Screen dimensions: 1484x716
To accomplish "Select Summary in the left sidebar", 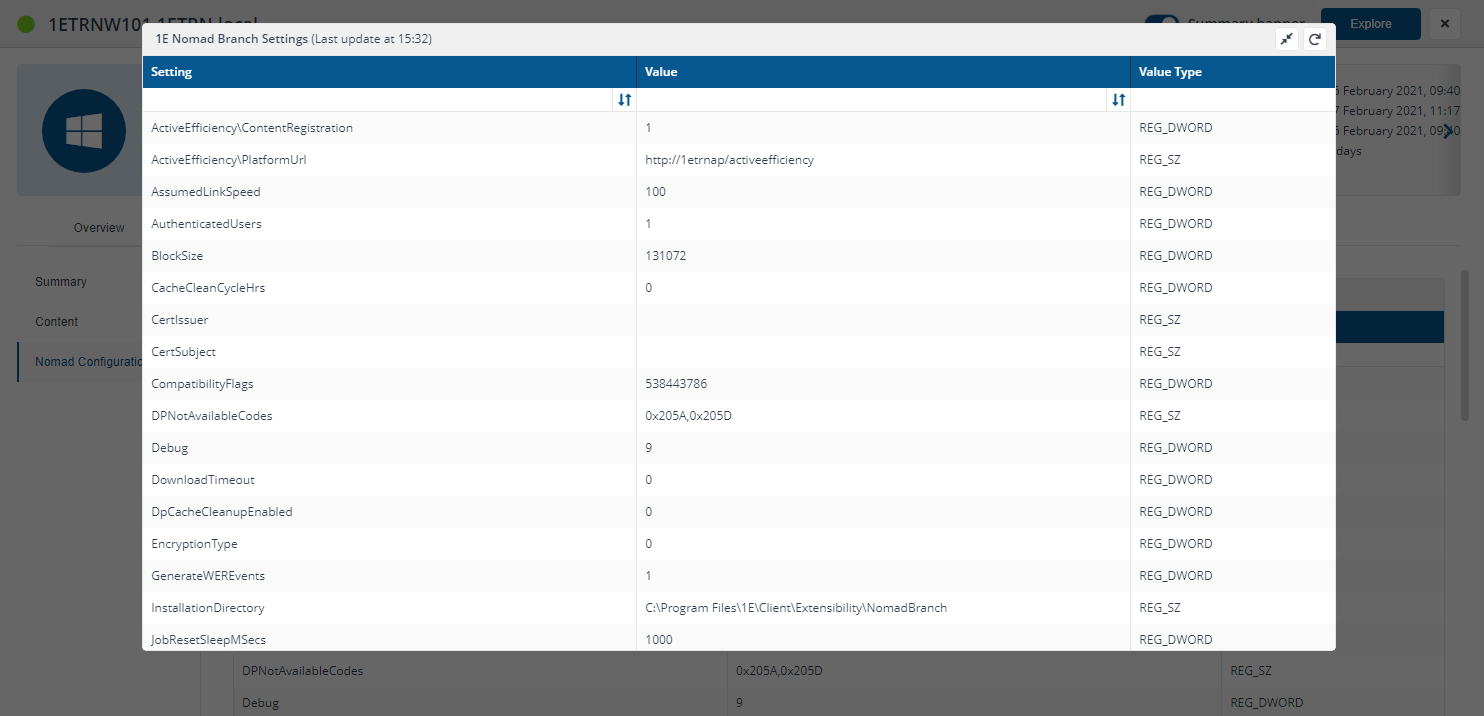I will tap(61, 282).
